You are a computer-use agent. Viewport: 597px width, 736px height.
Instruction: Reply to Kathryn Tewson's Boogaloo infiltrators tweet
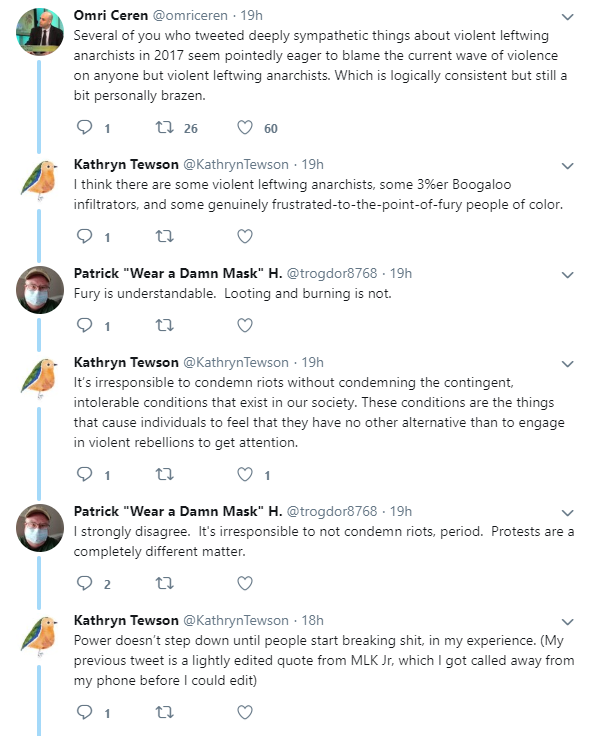[85, 236]
